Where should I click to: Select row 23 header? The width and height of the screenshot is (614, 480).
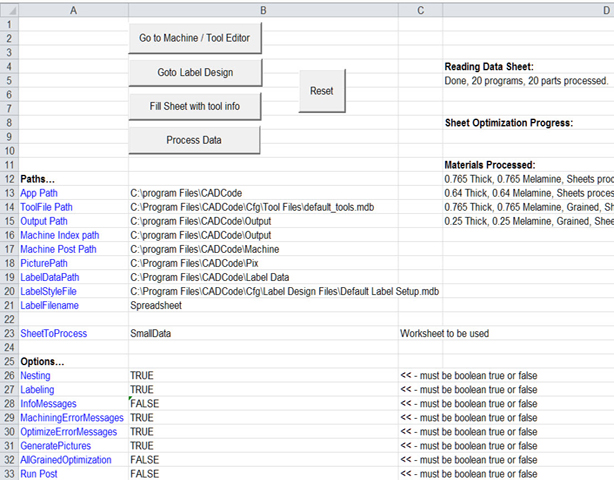point(9,333)
